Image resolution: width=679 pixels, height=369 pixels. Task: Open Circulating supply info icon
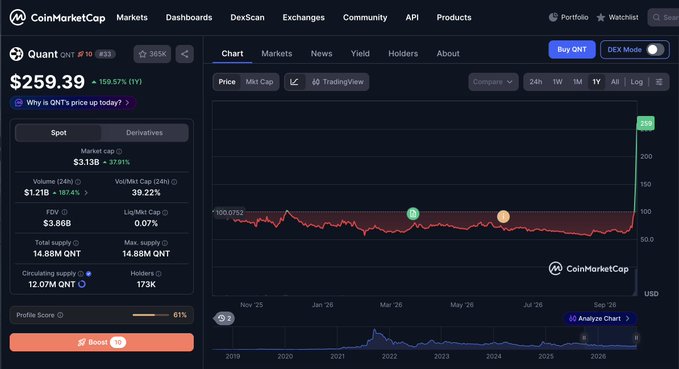pos(81,274)
